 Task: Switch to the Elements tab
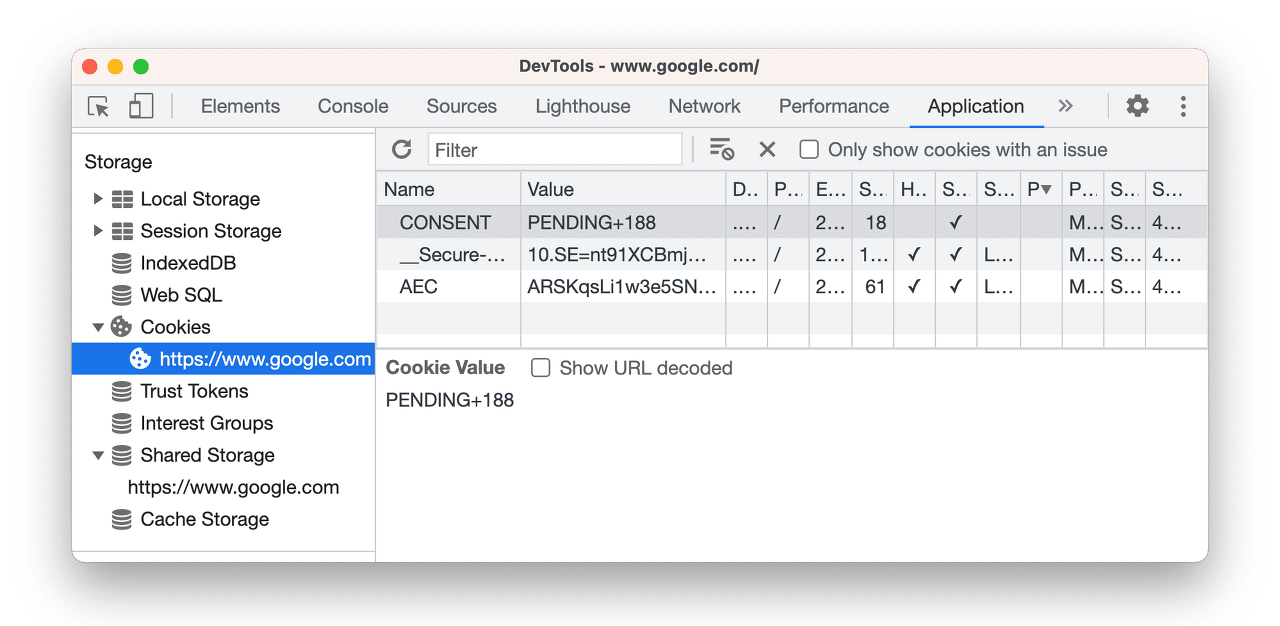[x=240, y=106]
